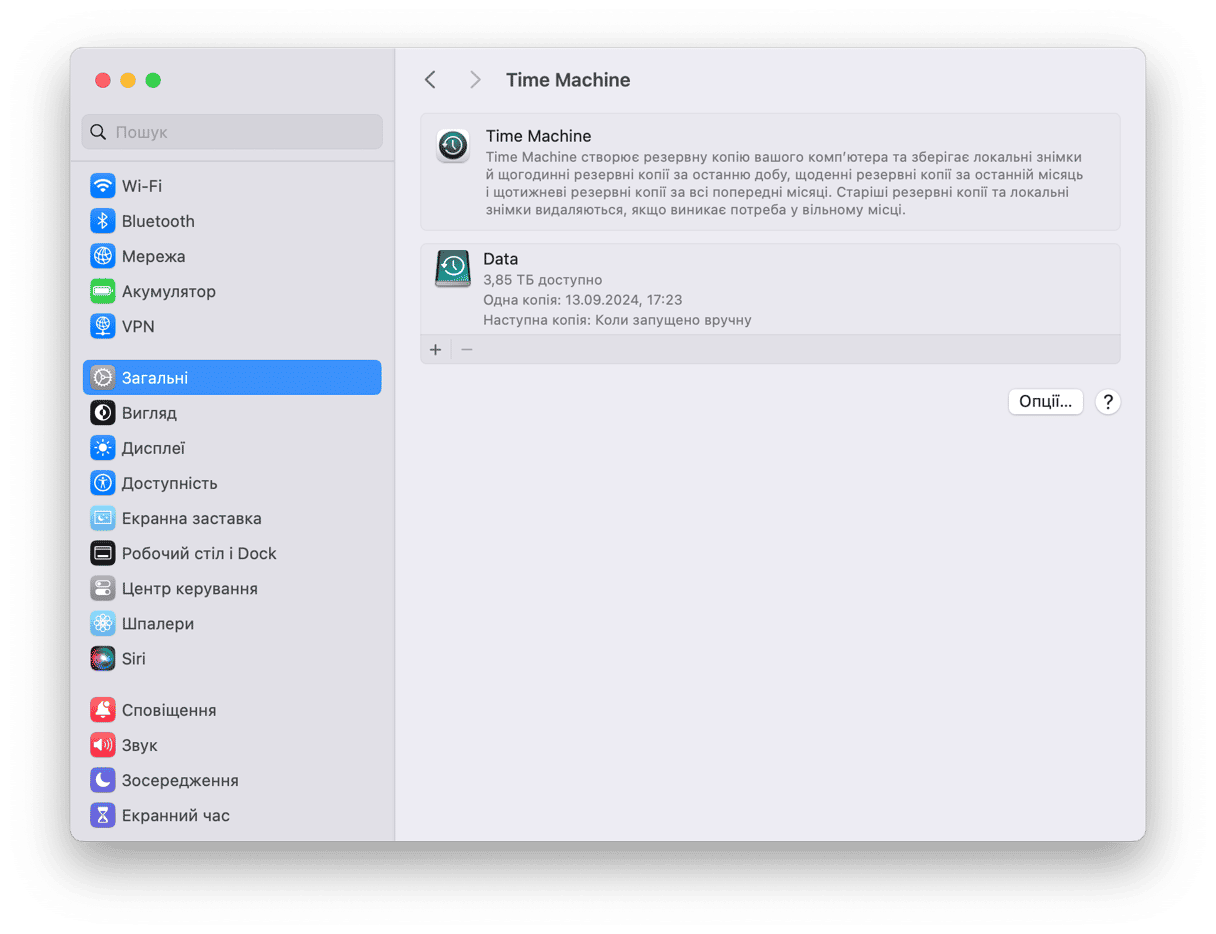Select the Вигляд appearance icon
The height and width of the screenshot is (934, 1216).
click(x=103, y=413)
